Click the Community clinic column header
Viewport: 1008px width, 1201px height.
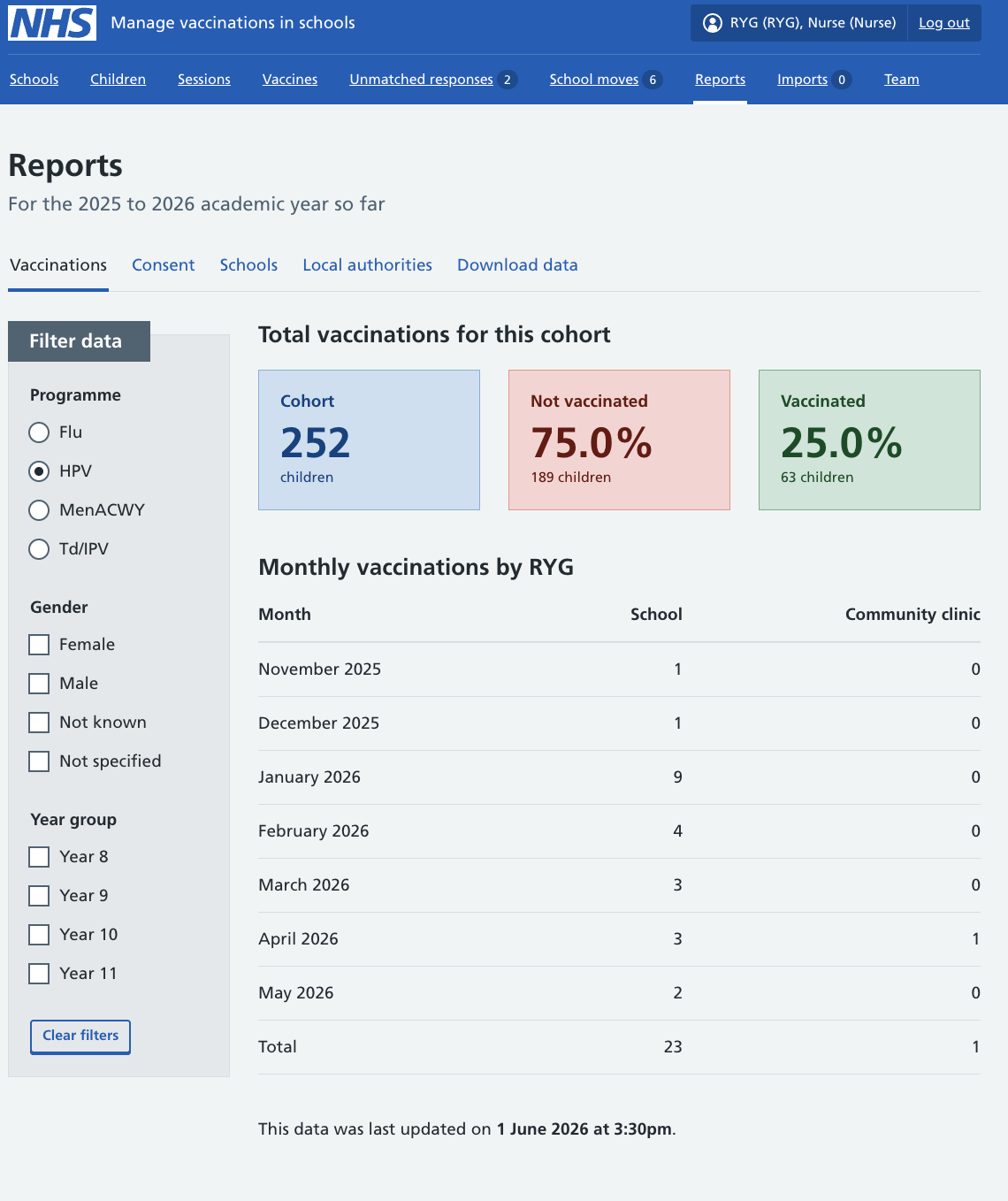click(x=913, y=615)
